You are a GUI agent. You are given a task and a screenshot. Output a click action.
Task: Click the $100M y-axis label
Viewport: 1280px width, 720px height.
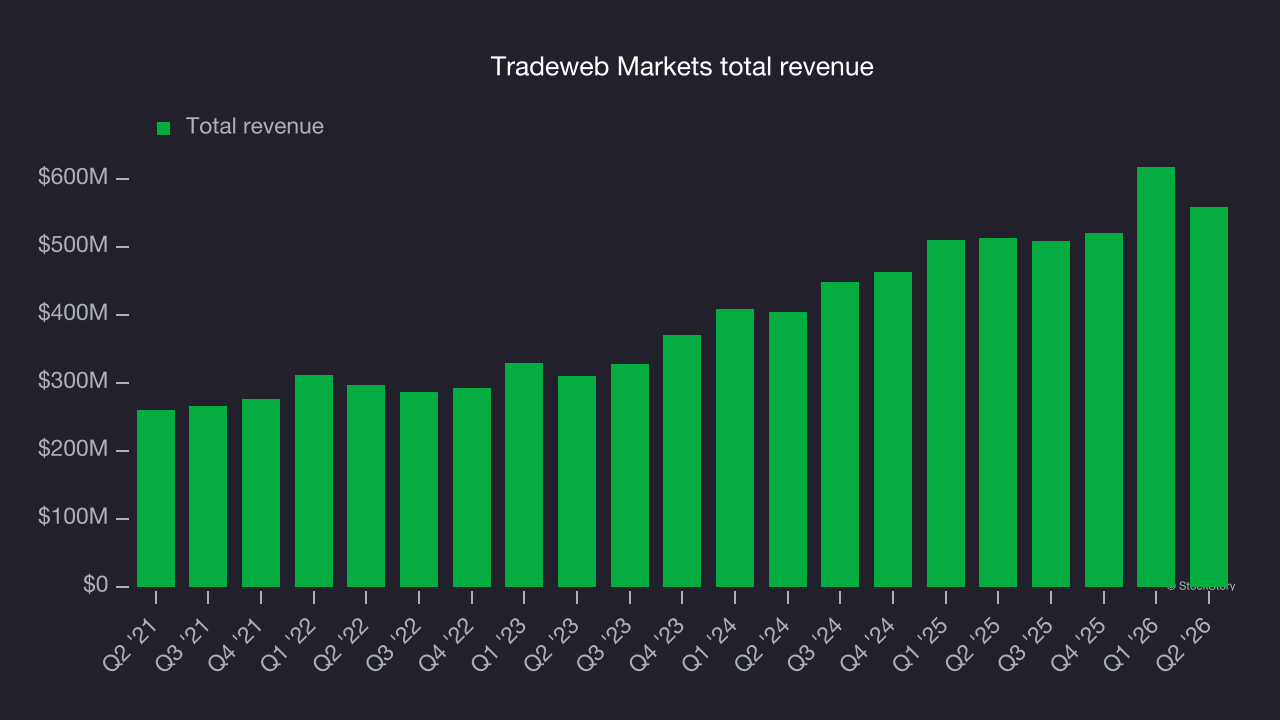tap(73, 517)
